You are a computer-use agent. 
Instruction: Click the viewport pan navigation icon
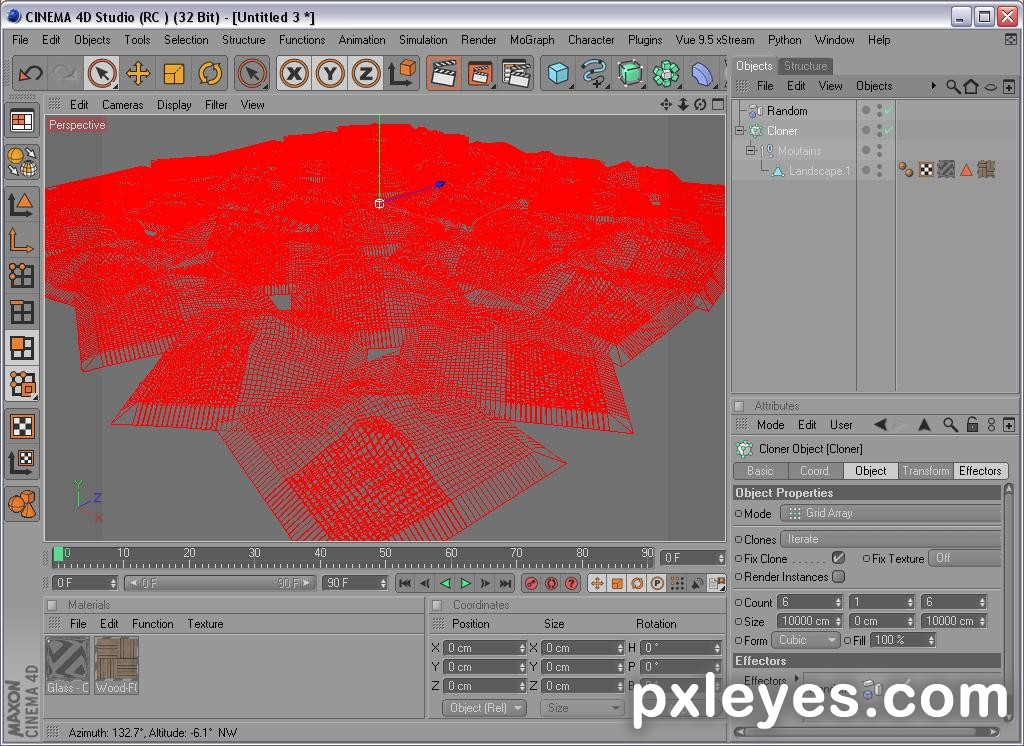tap(665, 105)
